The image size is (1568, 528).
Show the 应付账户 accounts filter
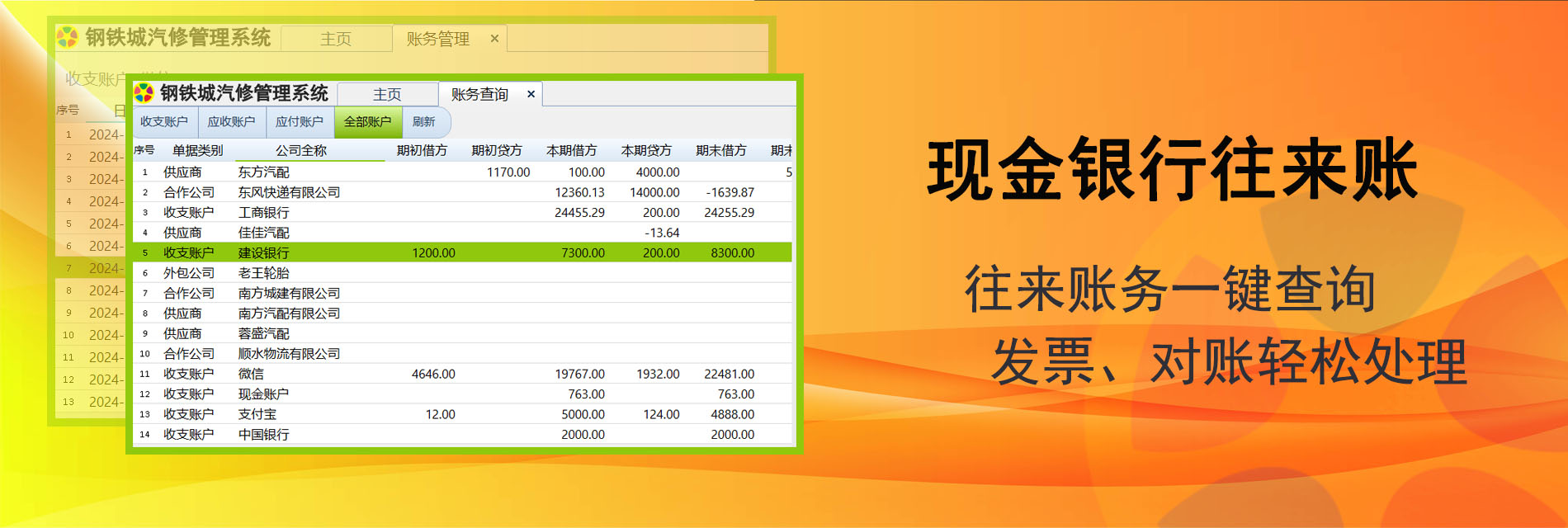click(300, 122)
